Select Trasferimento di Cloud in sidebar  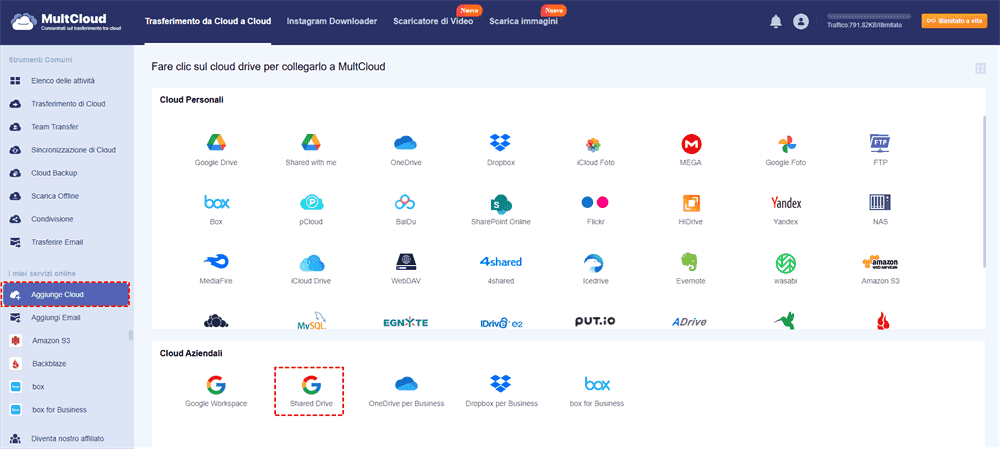(x=67, y=104)
